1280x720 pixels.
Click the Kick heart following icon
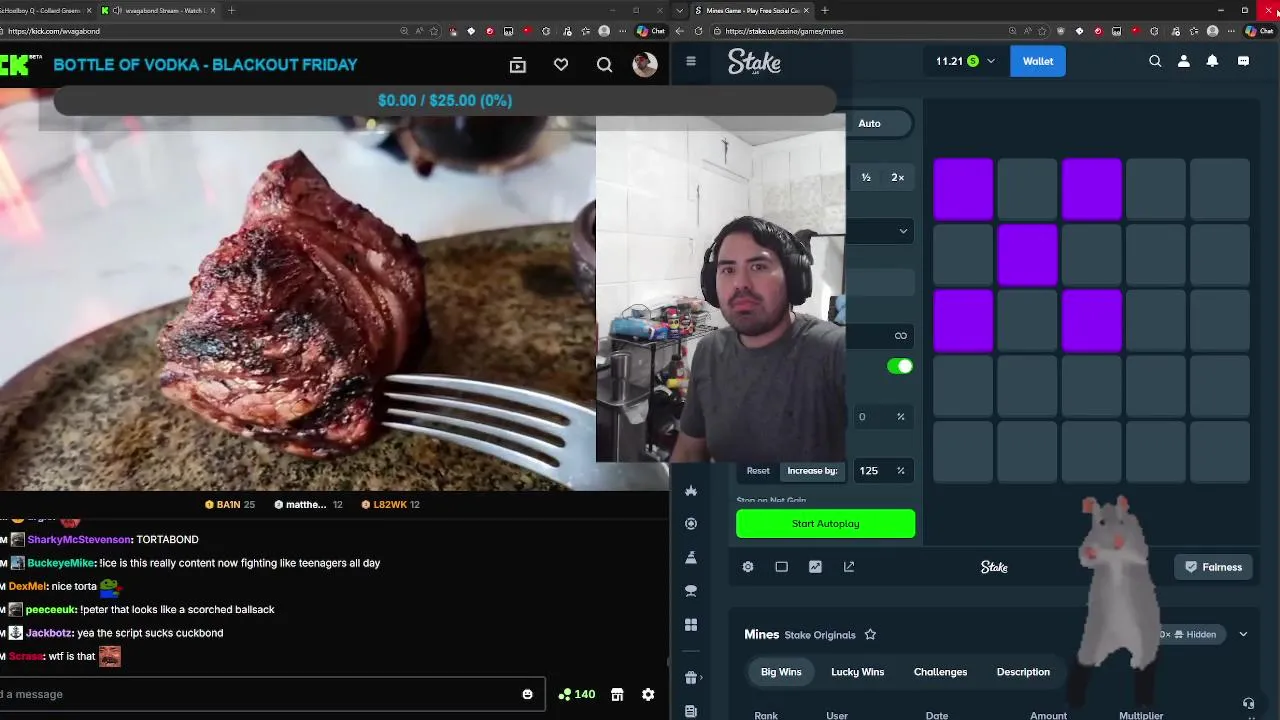tap(561, 65)
